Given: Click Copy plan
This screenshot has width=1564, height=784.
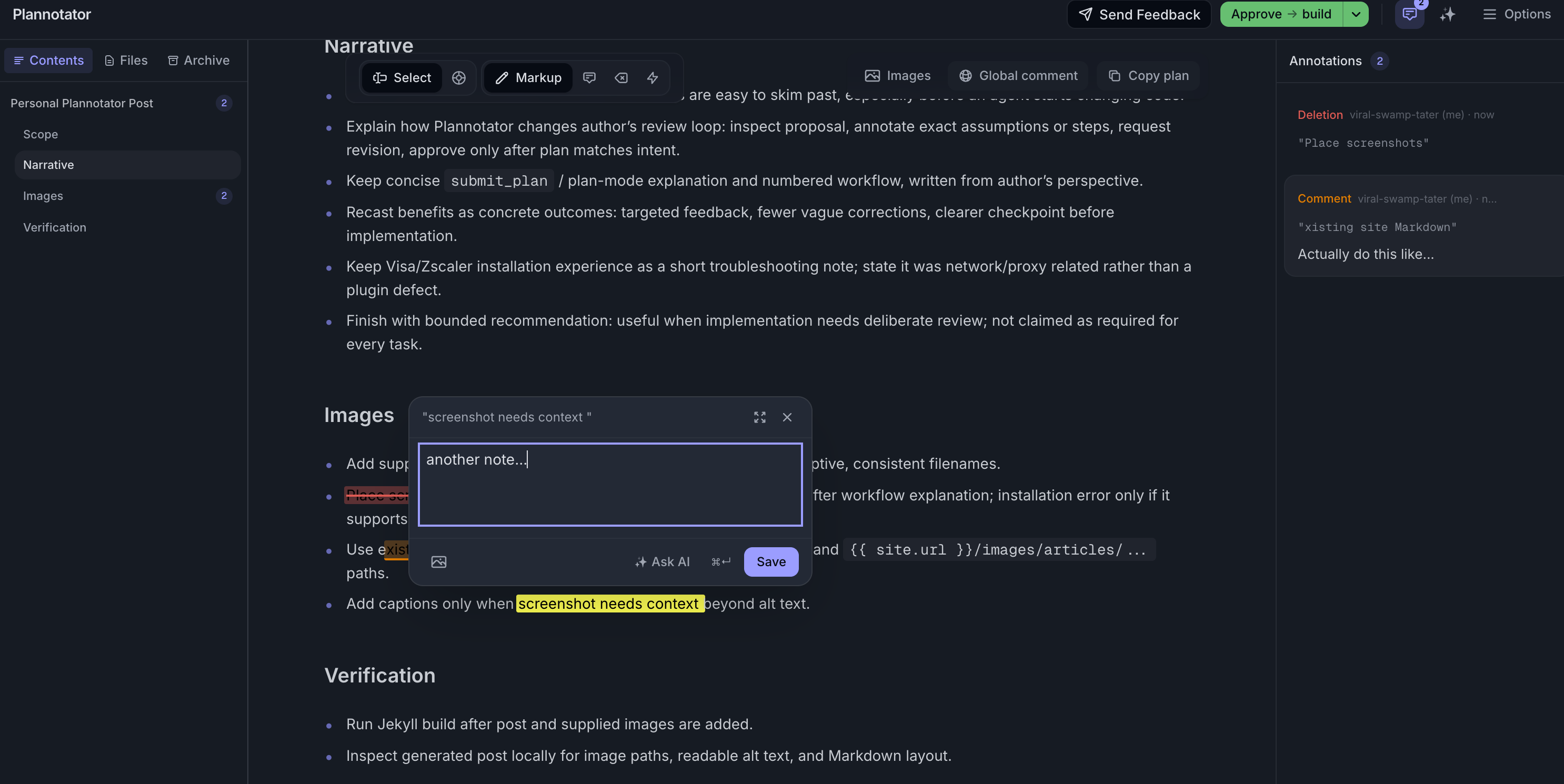Looking at the screenshot, I should click(x=1149, y=76).
